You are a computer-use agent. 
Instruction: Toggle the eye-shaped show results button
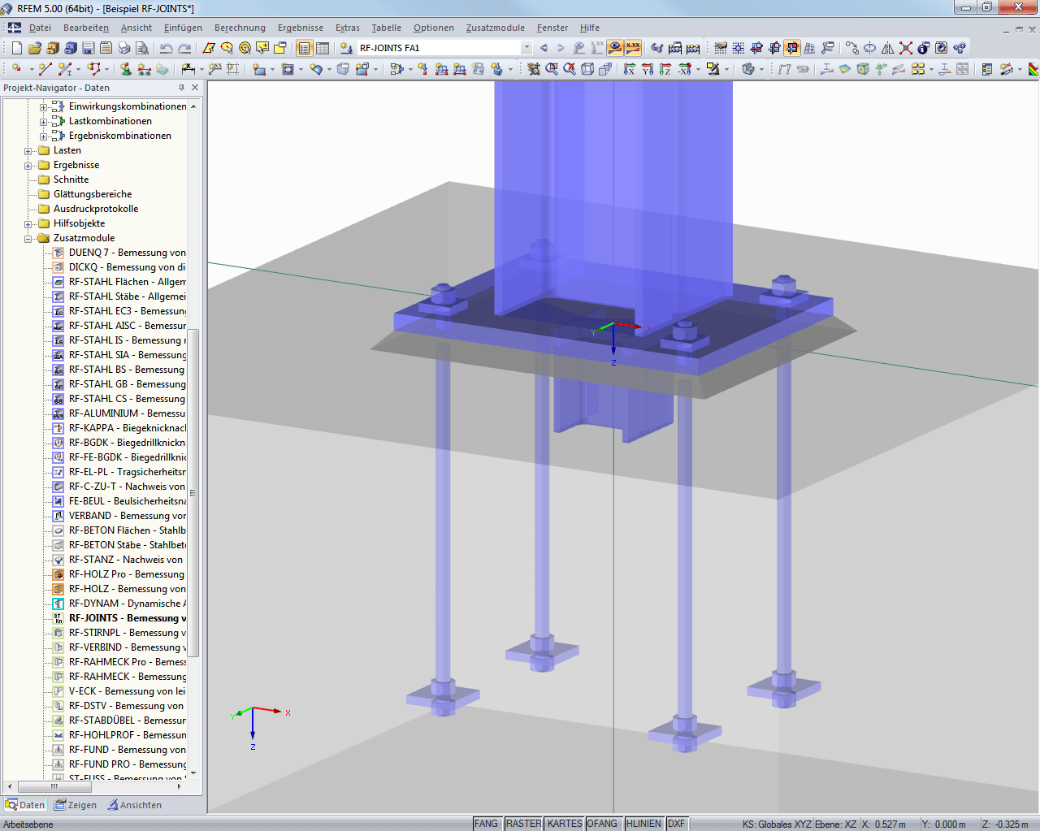click(x=615, y=48)
